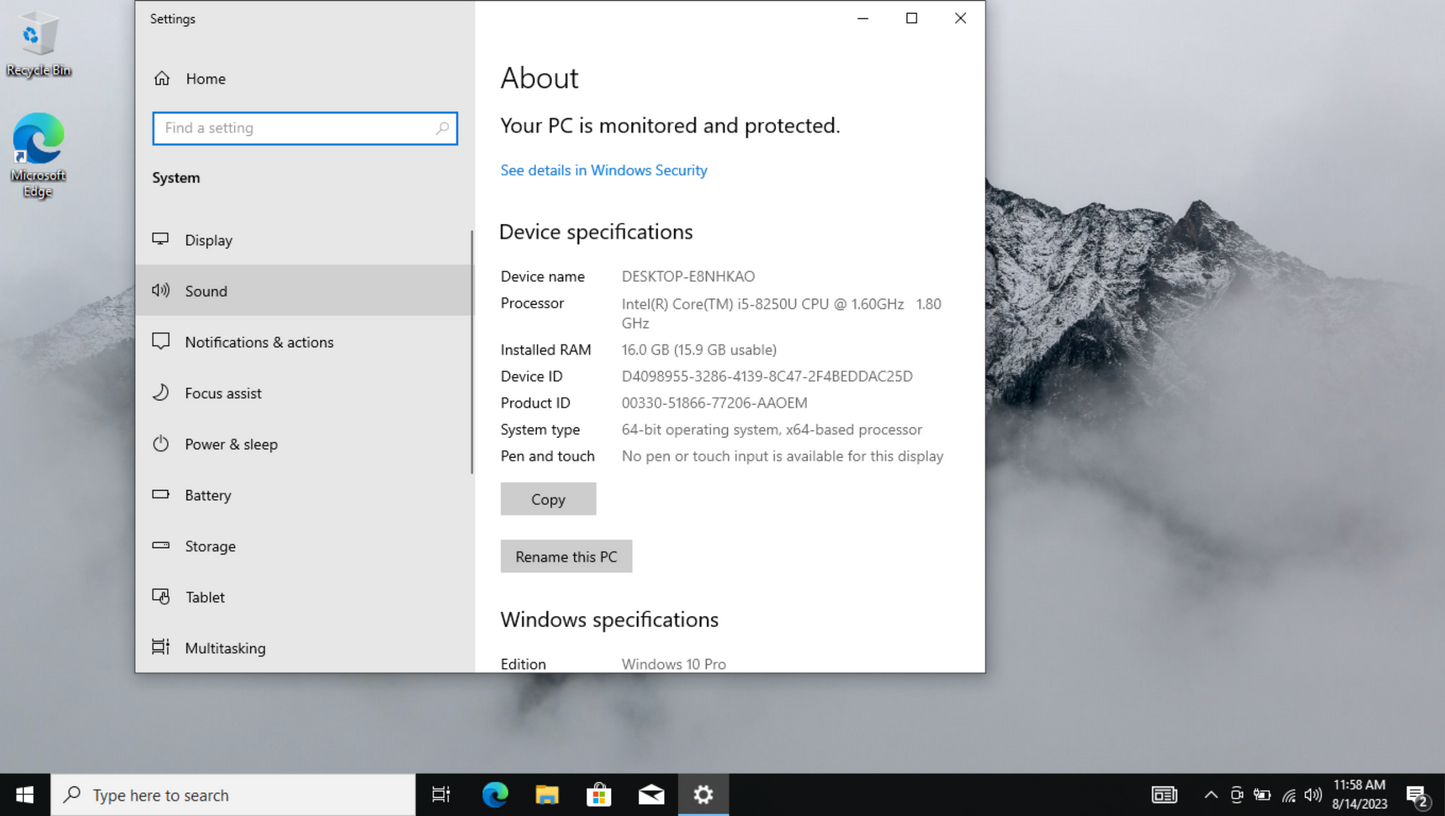This screenshot has width=1445, height=816.
Task: Open the Action Center notifications icon
Action: (x=1416, y=795)
